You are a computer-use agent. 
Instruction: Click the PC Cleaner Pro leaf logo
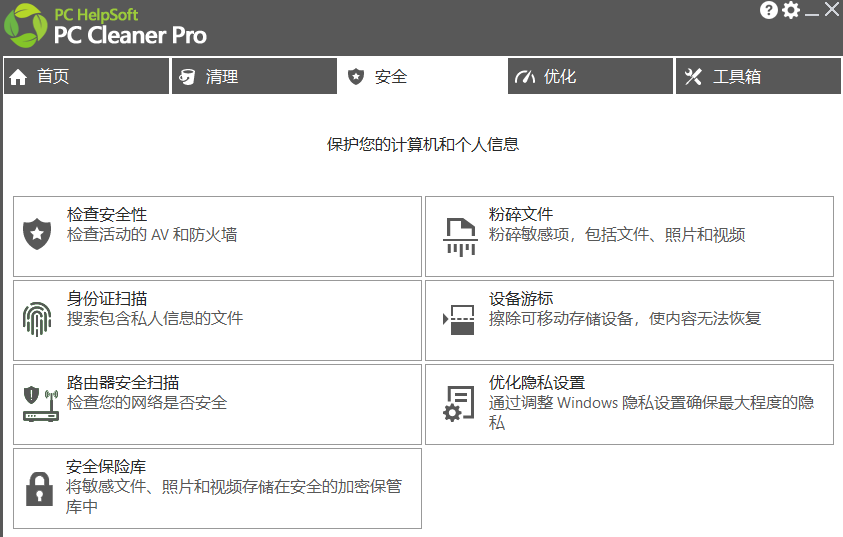coord(25,25)
